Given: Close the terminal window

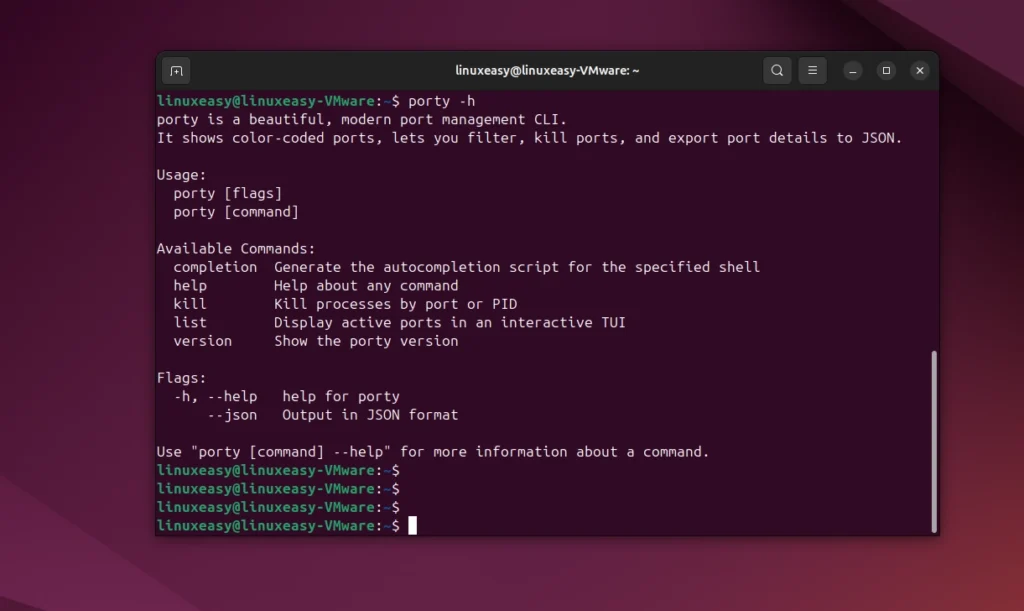Looking at the screenshot, I should [920, 71].
